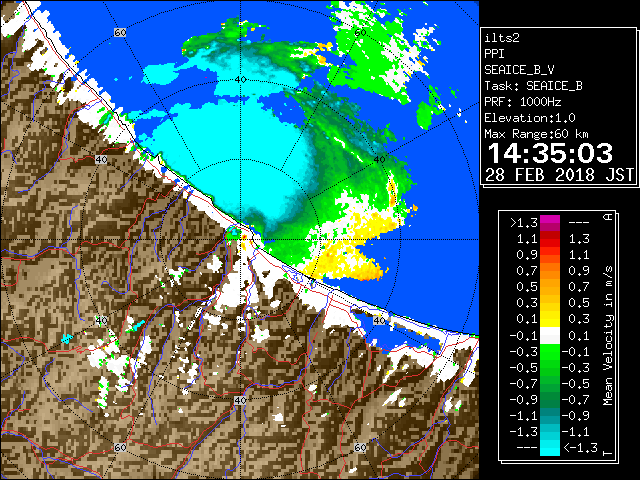Select the "SEAICE_B_V" product label
This screenshot has height=480, width=640.
click(519, 70)
